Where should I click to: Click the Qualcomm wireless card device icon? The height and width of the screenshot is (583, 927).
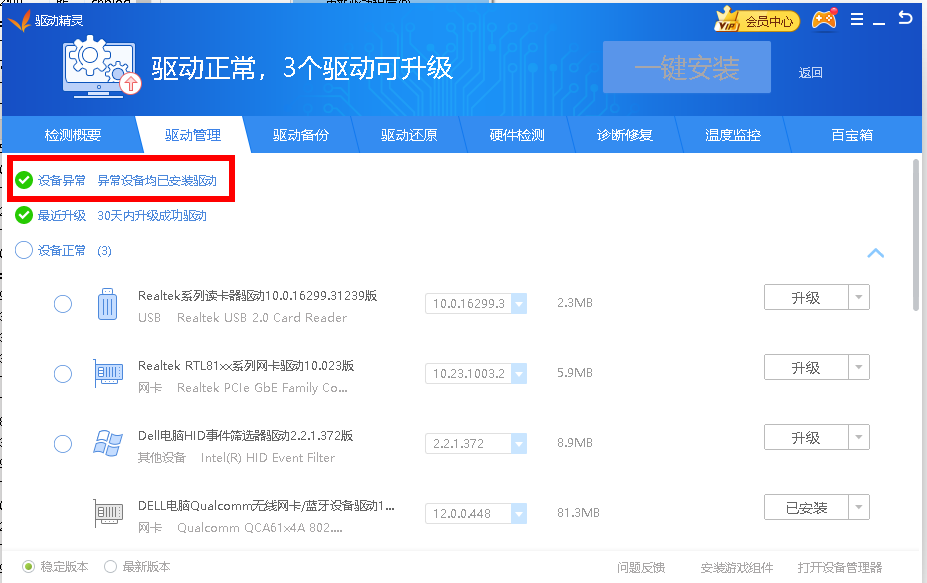(x=108, y=513)
